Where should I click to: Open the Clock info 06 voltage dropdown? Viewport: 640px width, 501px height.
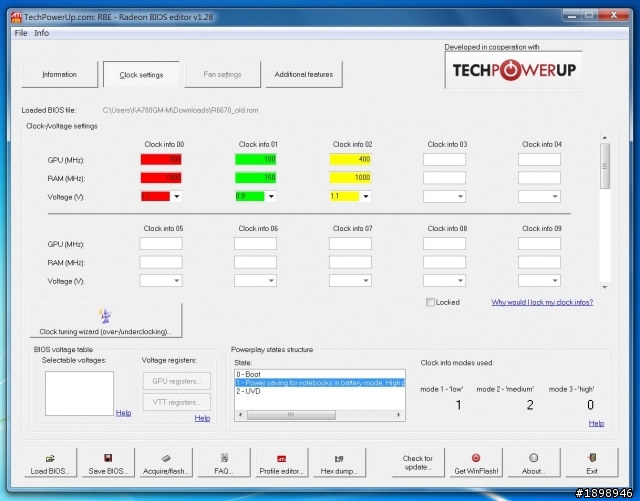271,281
